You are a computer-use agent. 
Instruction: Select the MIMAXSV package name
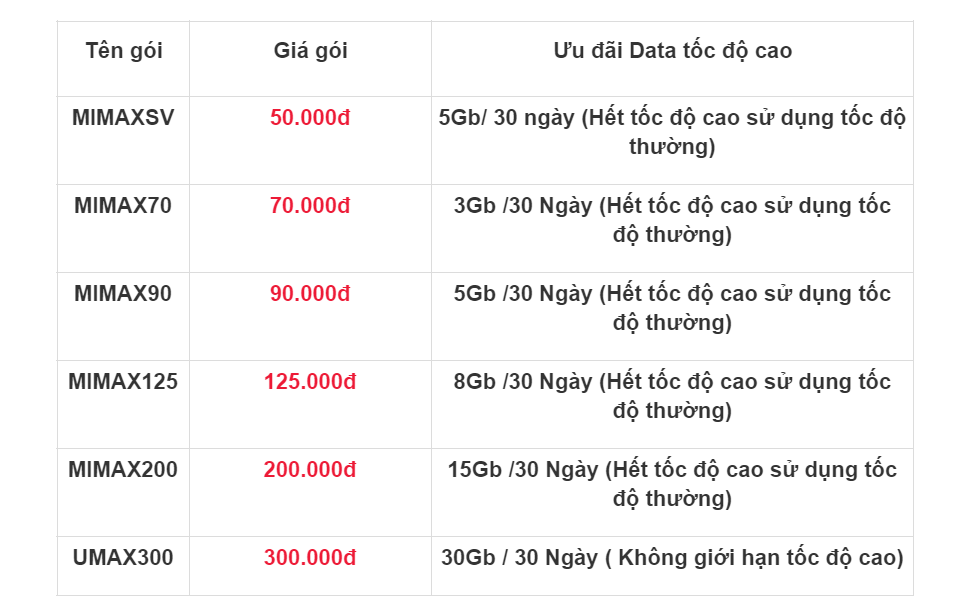click(123, 118)
